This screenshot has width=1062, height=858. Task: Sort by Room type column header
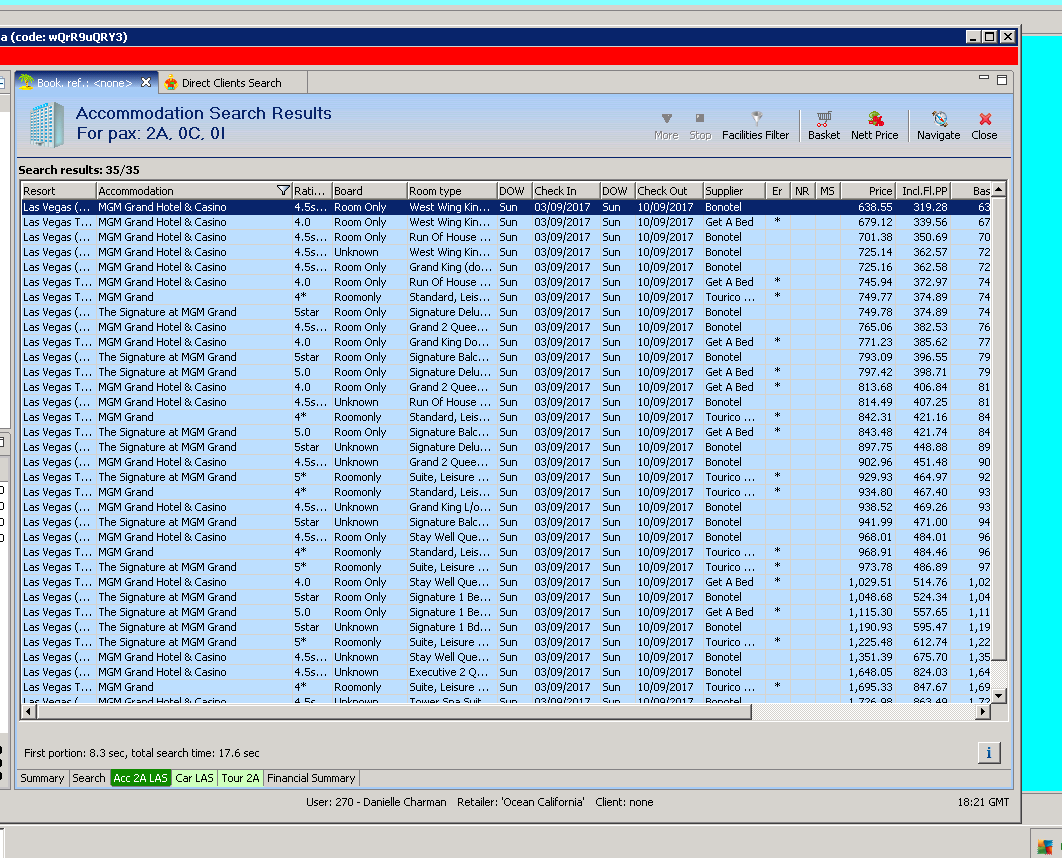coord(452,191)
